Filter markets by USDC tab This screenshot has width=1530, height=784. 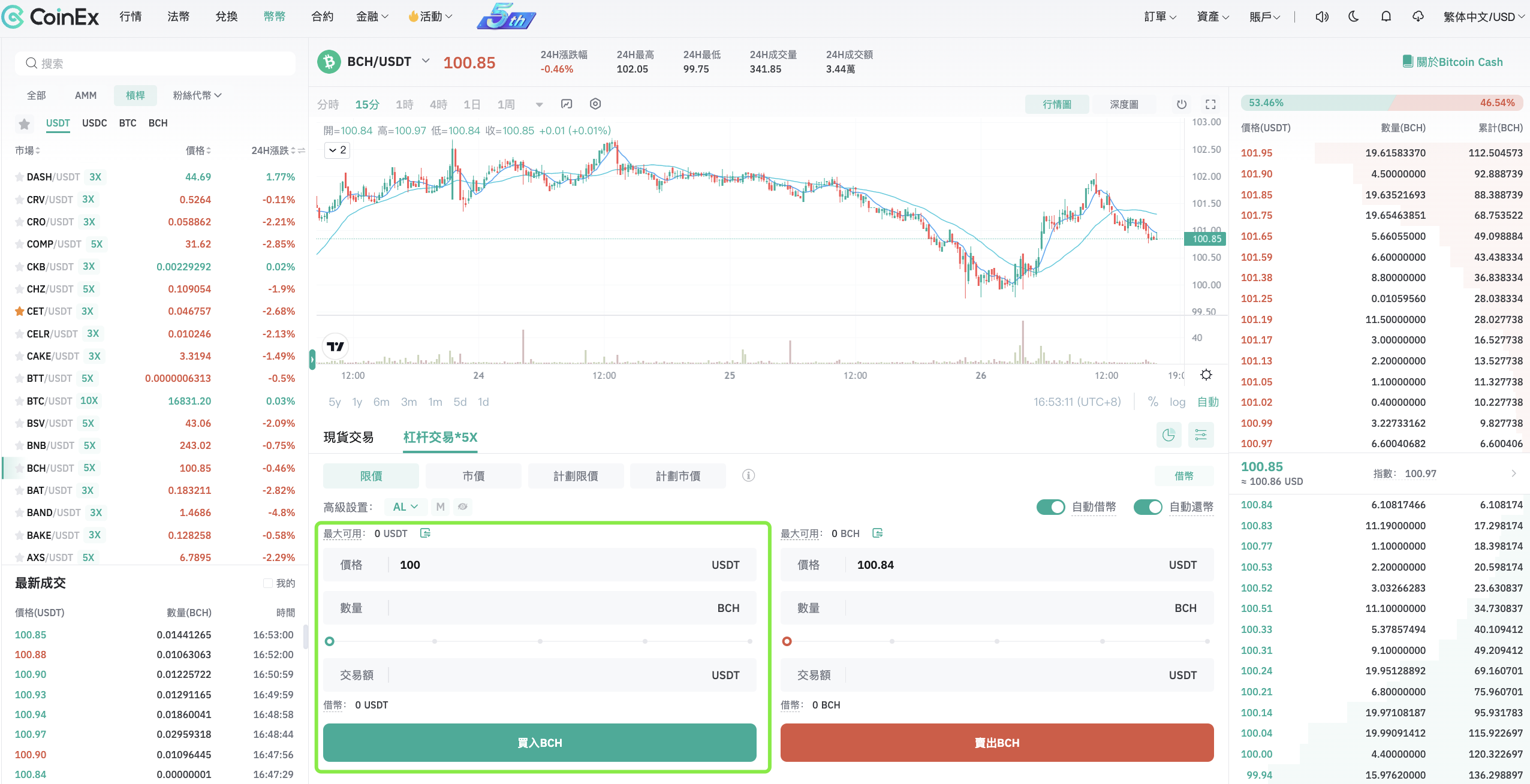[x=94, y=123]
